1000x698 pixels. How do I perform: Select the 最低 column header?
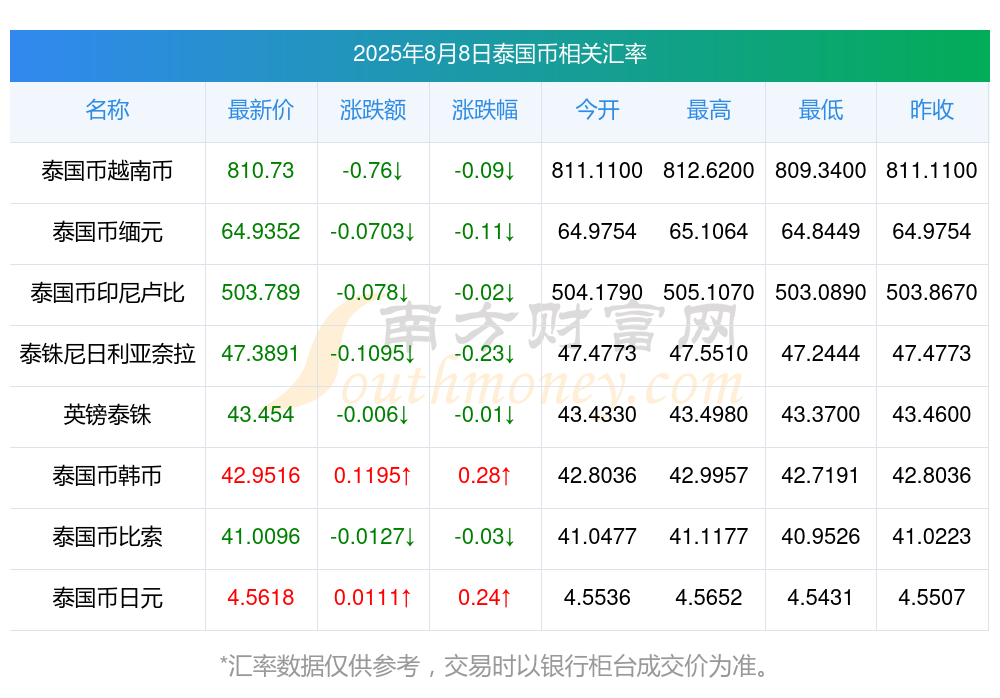click(x=821, y=110)
